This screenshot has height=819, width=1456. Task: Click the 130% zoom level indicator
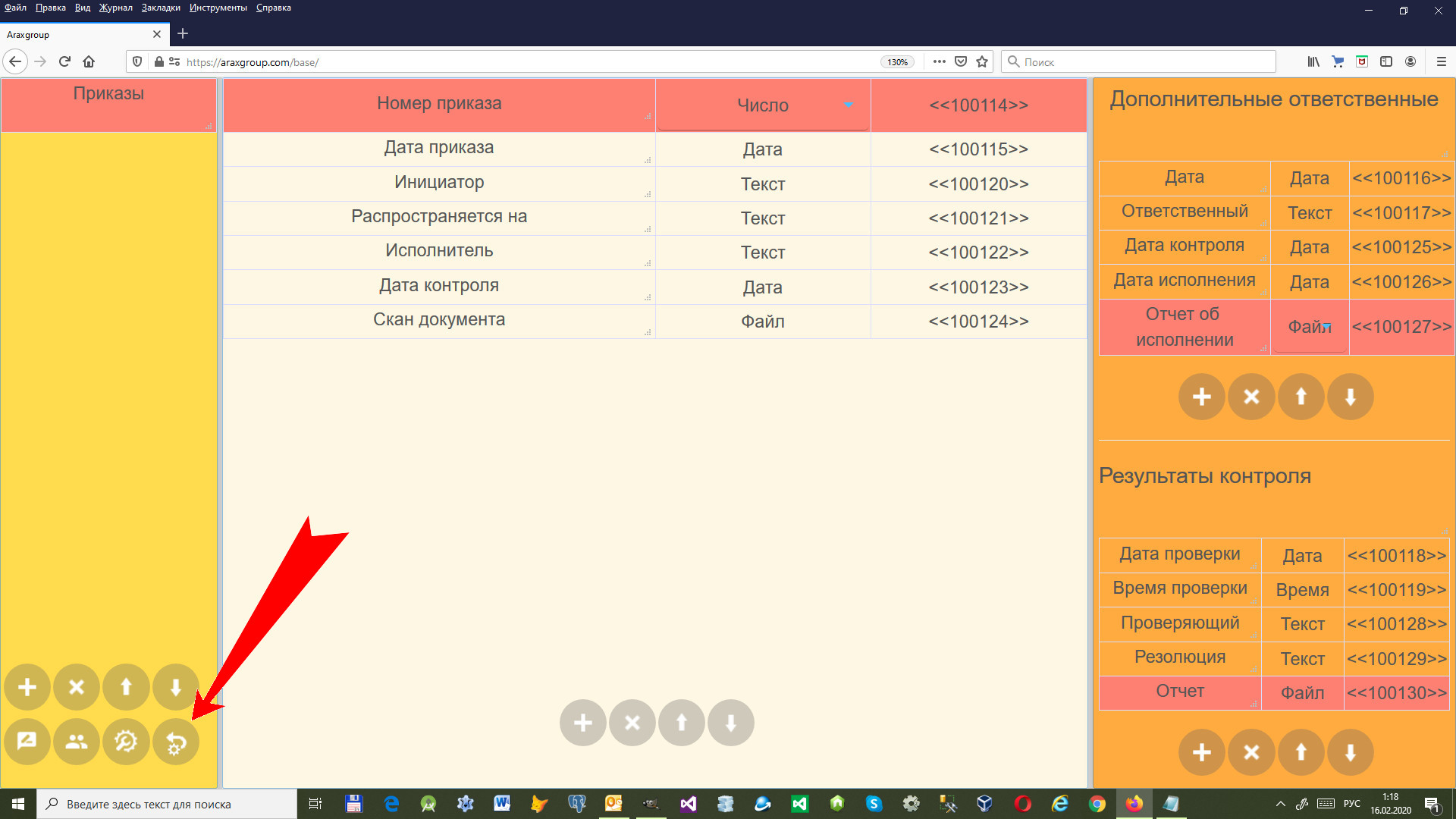click(897, 62)
